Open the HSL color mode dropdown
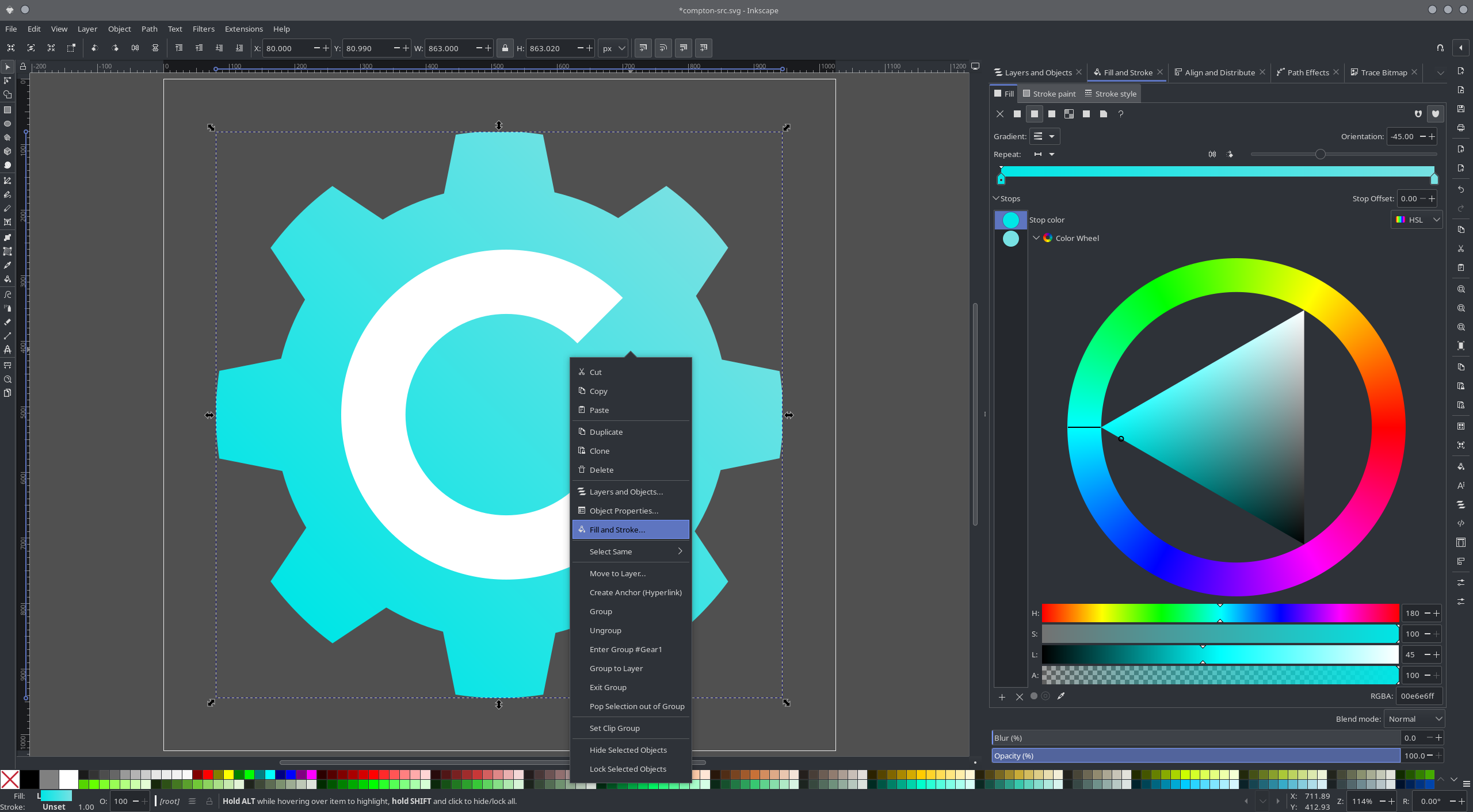This screenshot has width=1473, height=812. point(1417,220)
